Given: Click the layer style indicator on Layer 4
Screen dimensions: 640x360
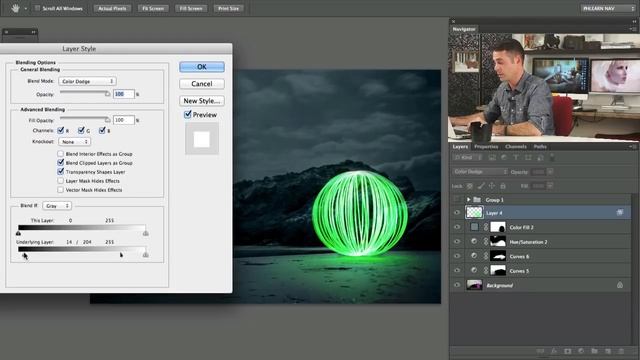Looking at the screenshot, I should coord(620,213).
